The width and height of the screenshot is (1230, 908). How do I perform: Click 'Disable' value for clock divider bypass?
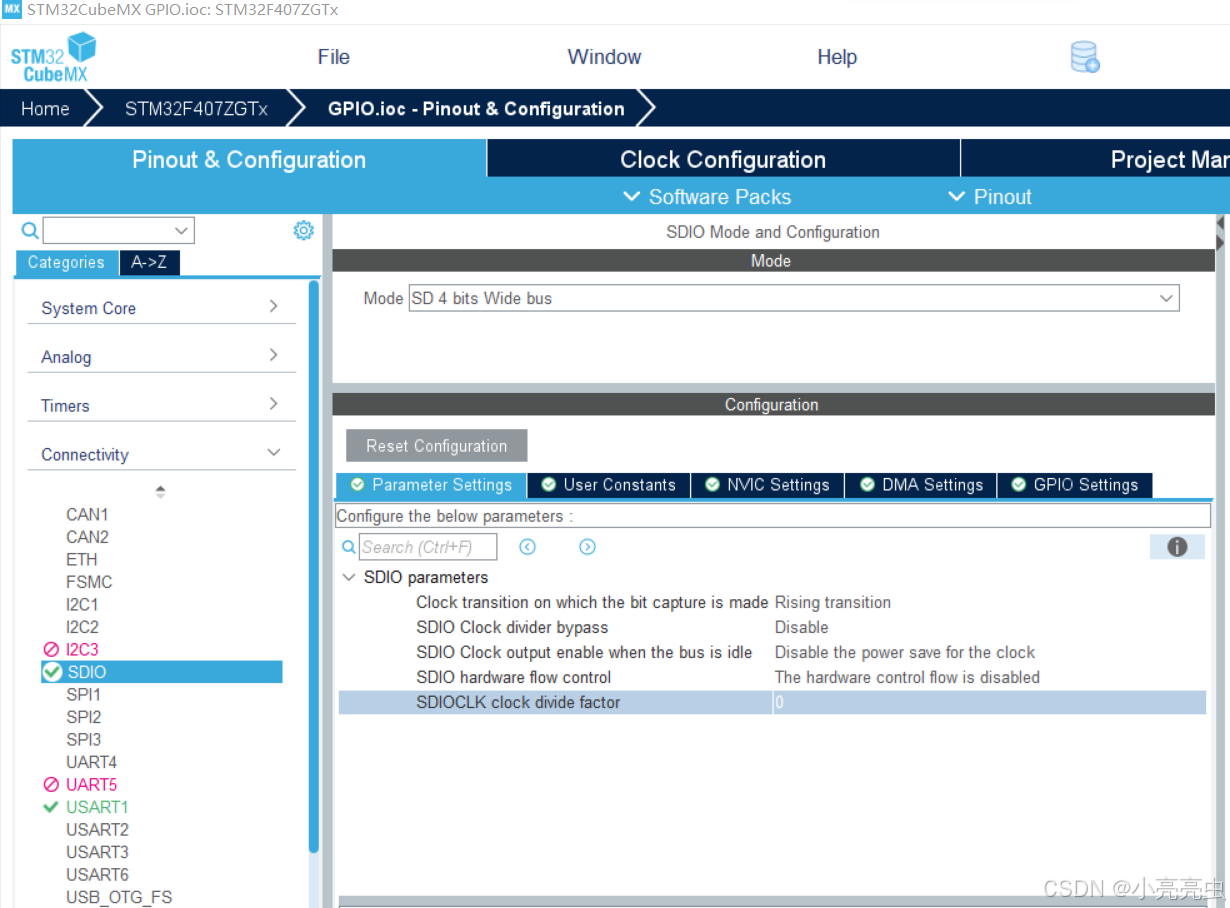coord(801,627)
